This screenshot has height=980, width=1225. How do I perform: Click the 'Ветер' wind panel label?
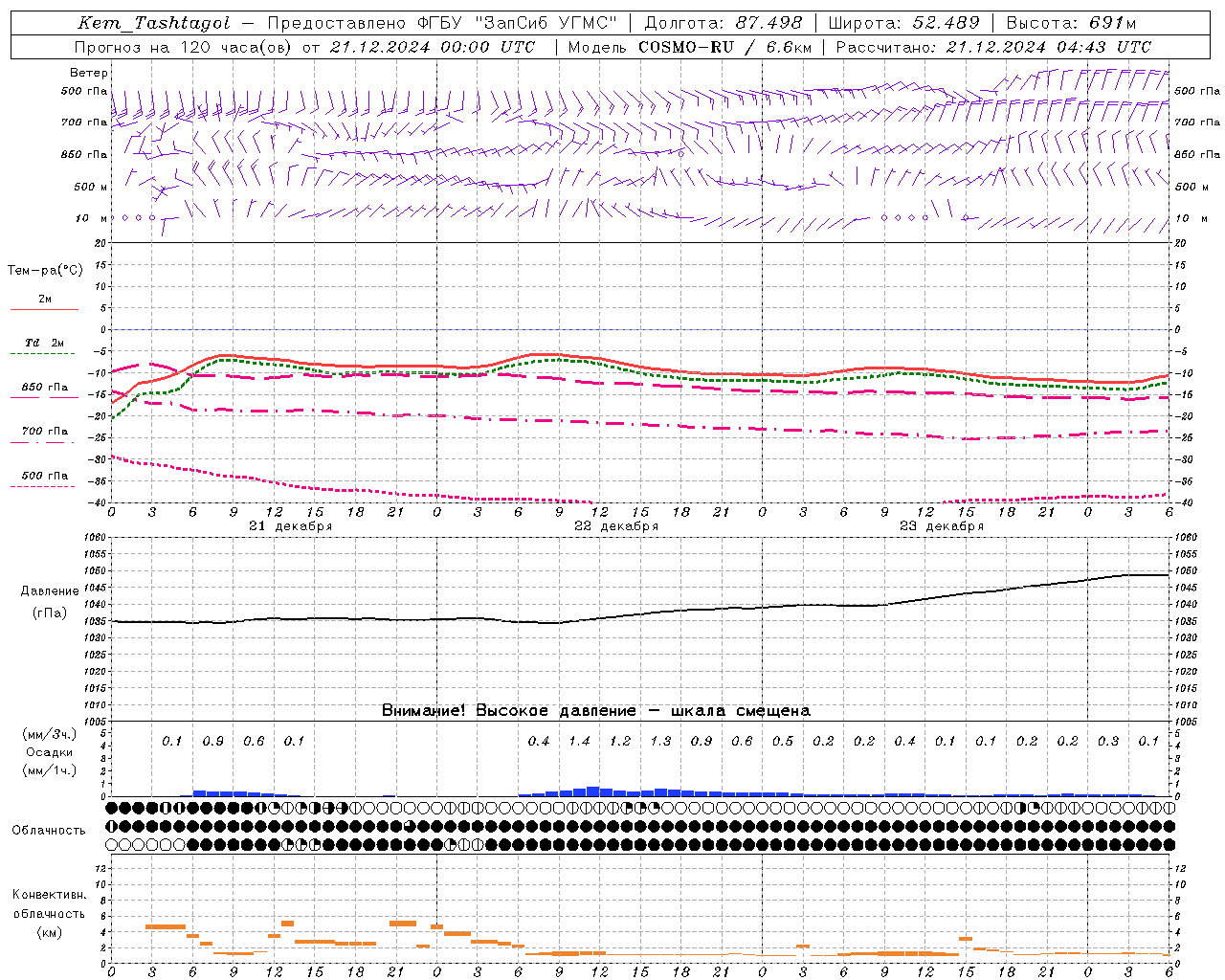pyautogui.click(x=89, y=73)
